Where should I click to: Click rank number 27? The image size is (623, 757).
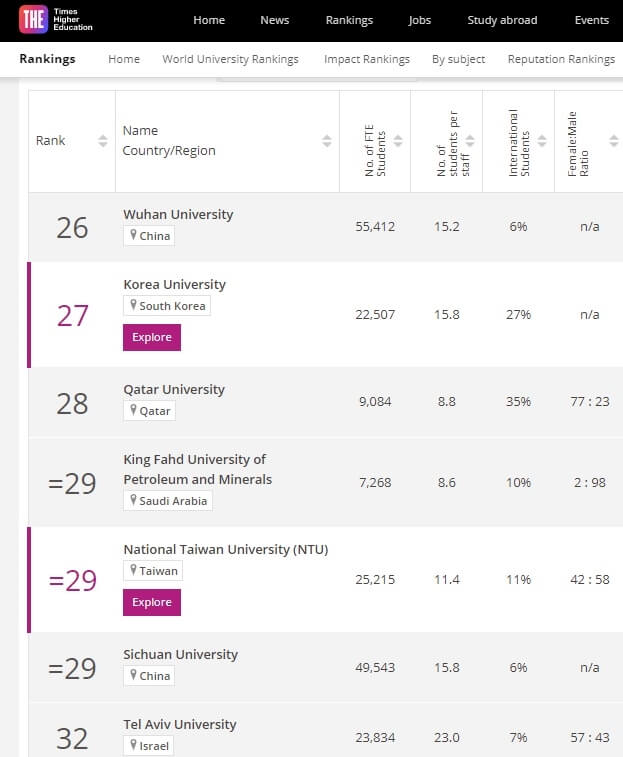tap(72, 316)
